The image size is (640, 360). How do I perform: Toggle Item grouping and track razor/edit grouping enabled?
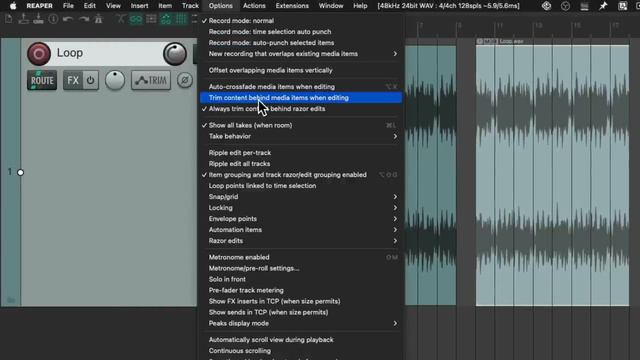coord(301,175)
